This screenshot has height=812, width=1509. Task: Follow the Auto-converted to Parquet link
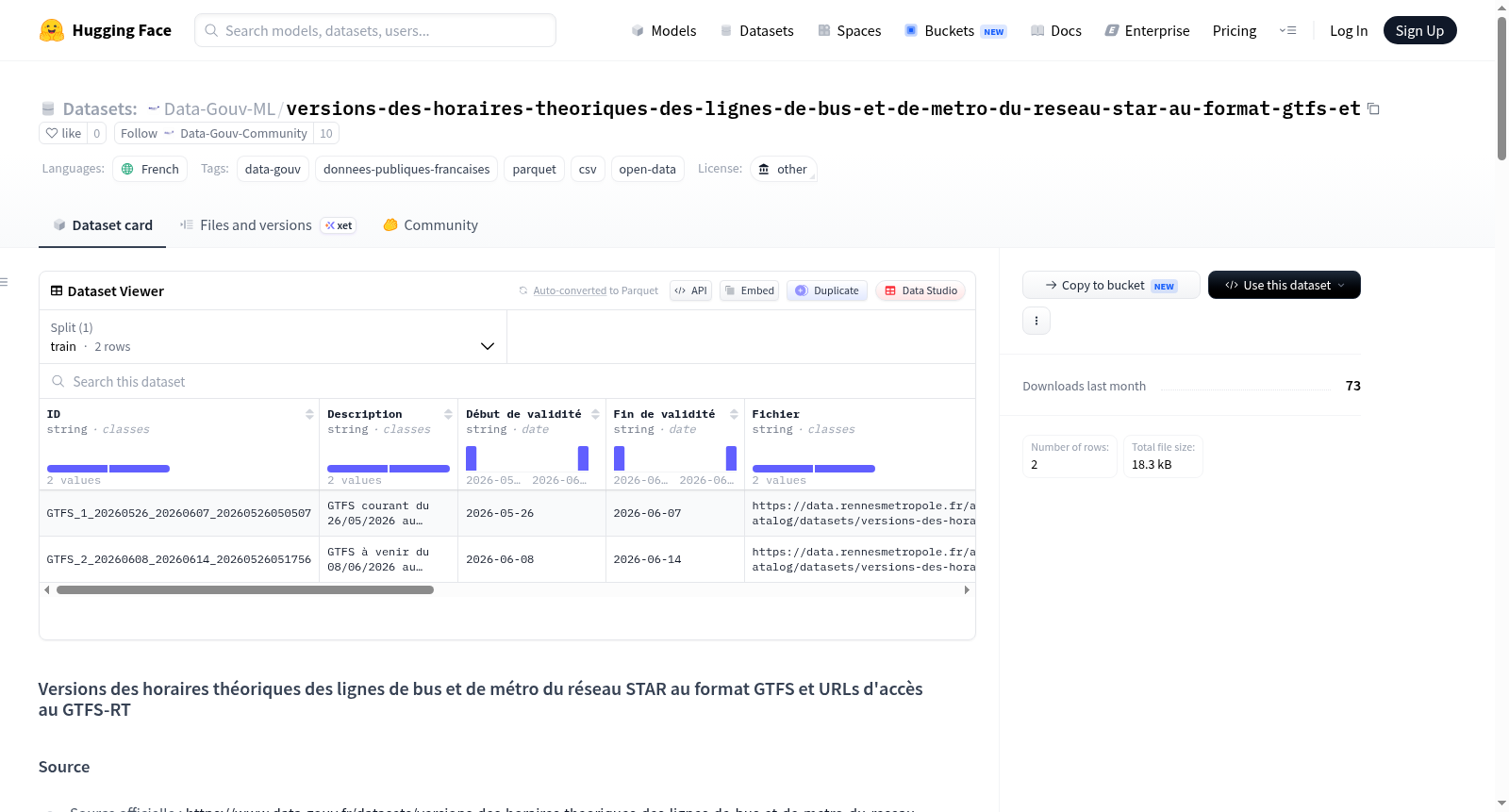570,290
